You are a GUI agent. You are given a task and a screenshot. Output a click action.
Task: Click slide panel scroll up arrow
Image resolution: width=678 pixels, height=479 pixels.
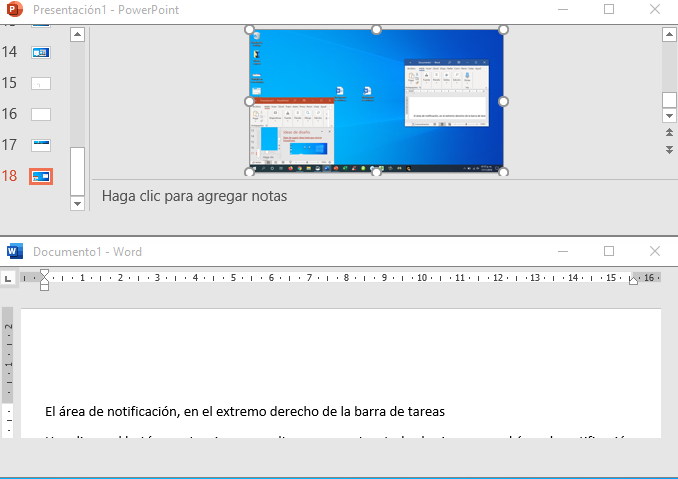pos(77,35)
